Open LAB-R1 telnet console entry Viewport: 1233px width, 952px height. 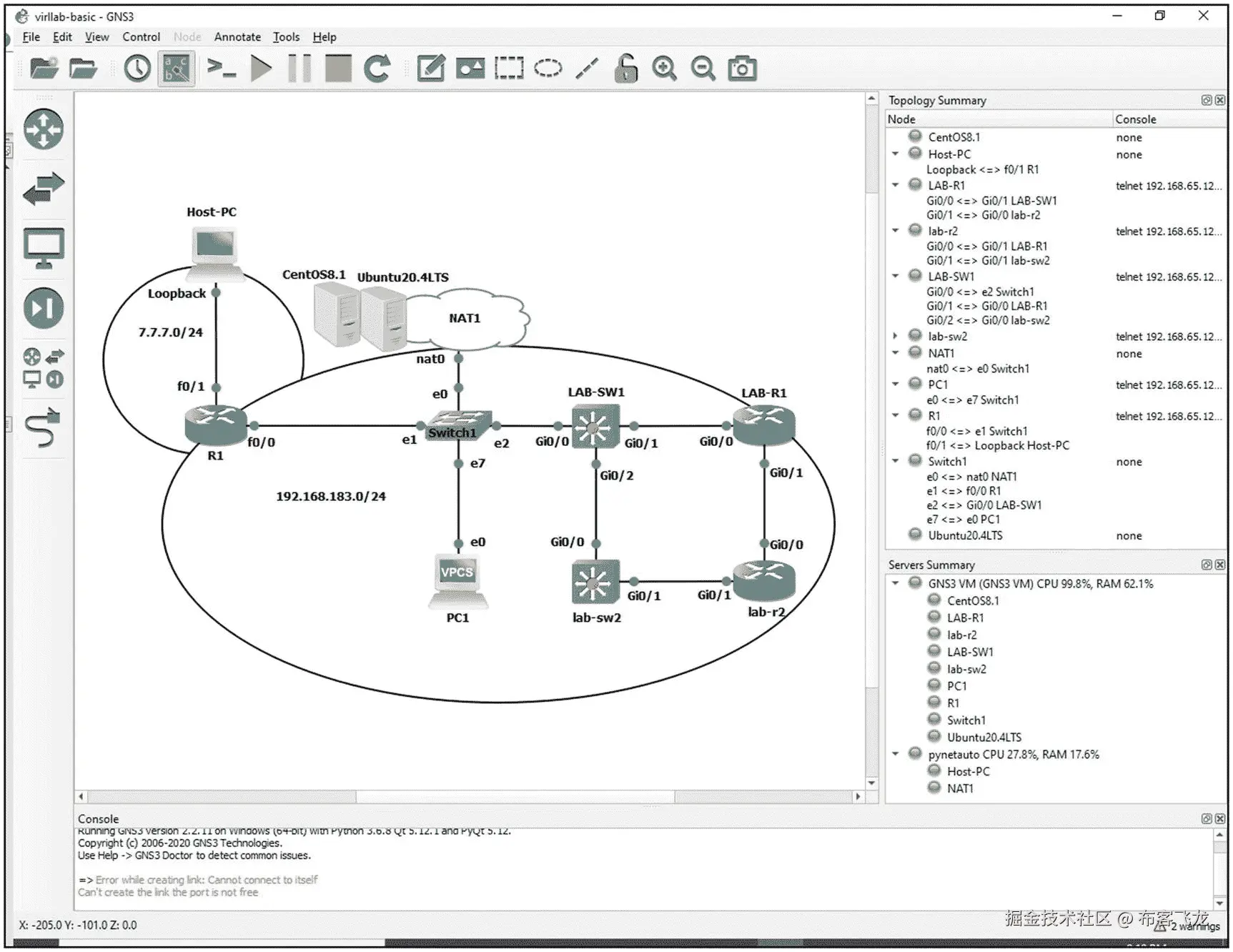[1167, 185]
